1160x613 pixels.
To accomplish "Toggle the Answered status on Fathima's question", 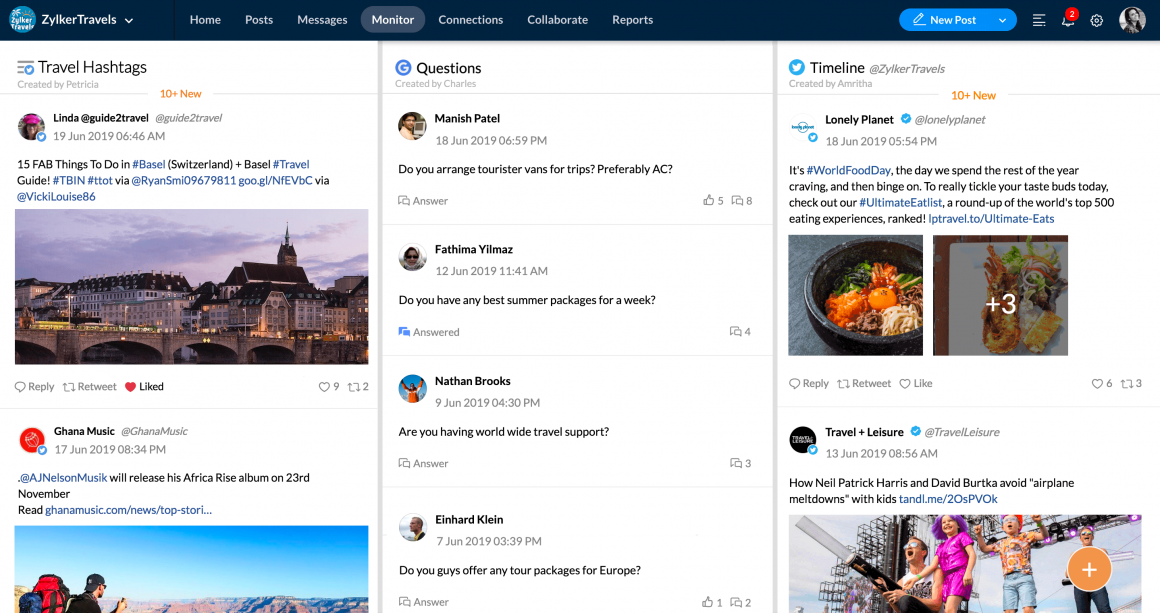I will tap(429, 332).
